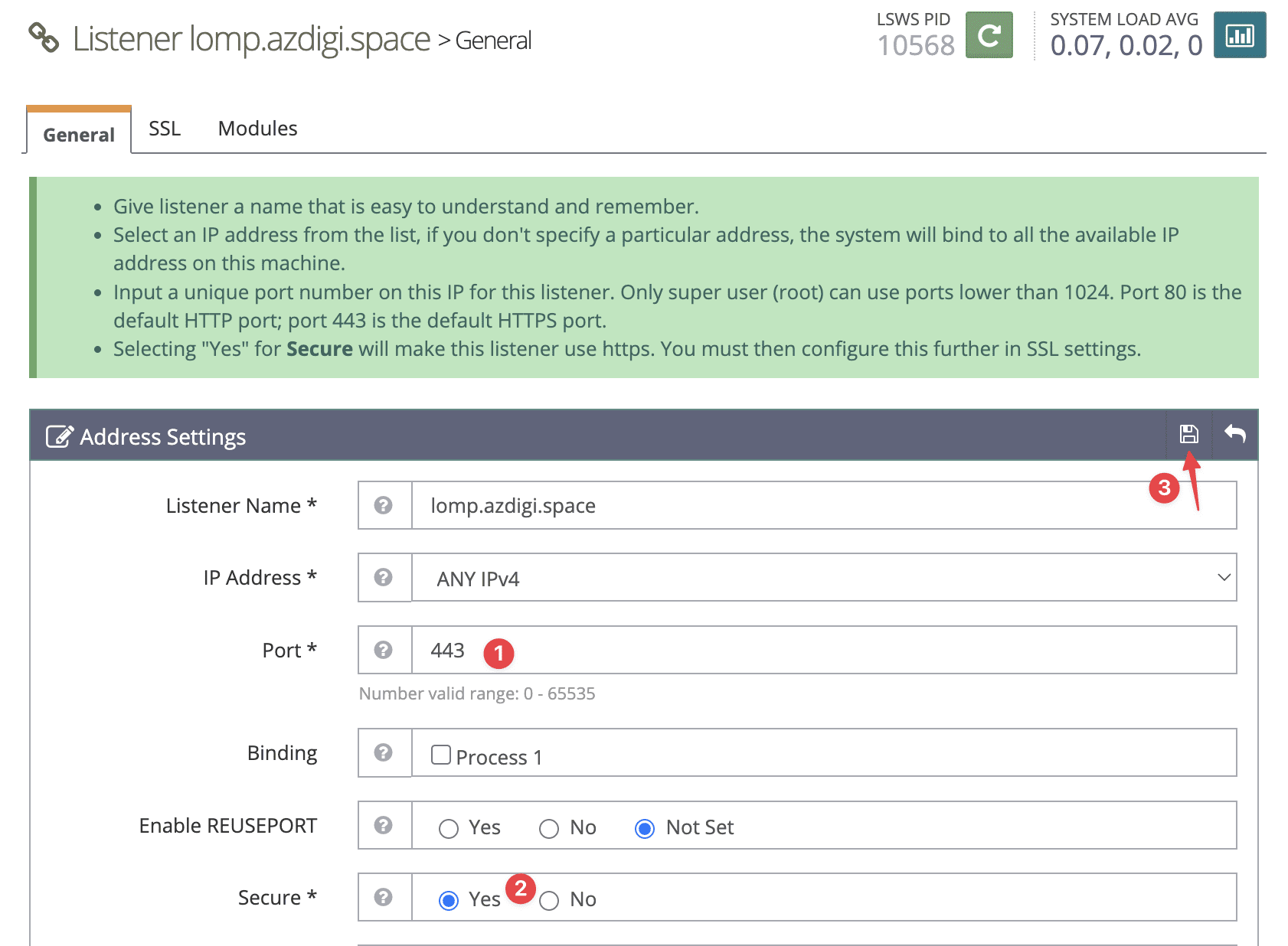Image resolution: width=1288 pixels, height=946 pixels.
Task: Click the back arrow in Address Settings
Action: (1234, 435)
